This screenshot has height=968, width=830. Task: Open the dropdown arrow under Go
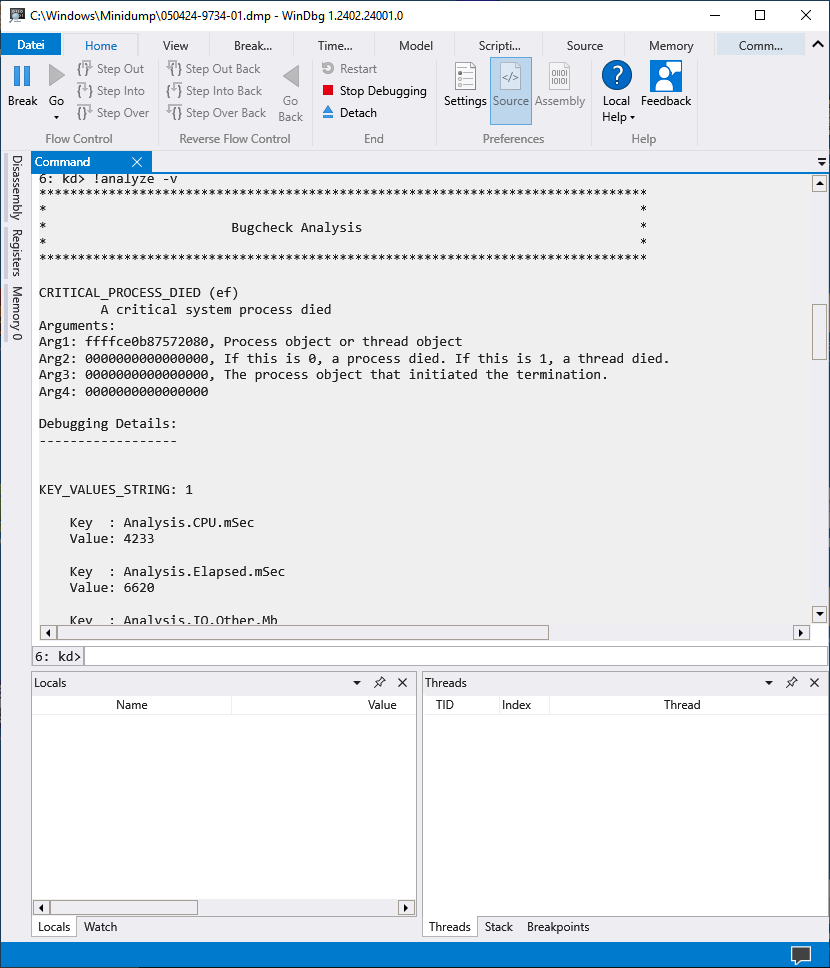pyautogui.click(x=56, y=117)
